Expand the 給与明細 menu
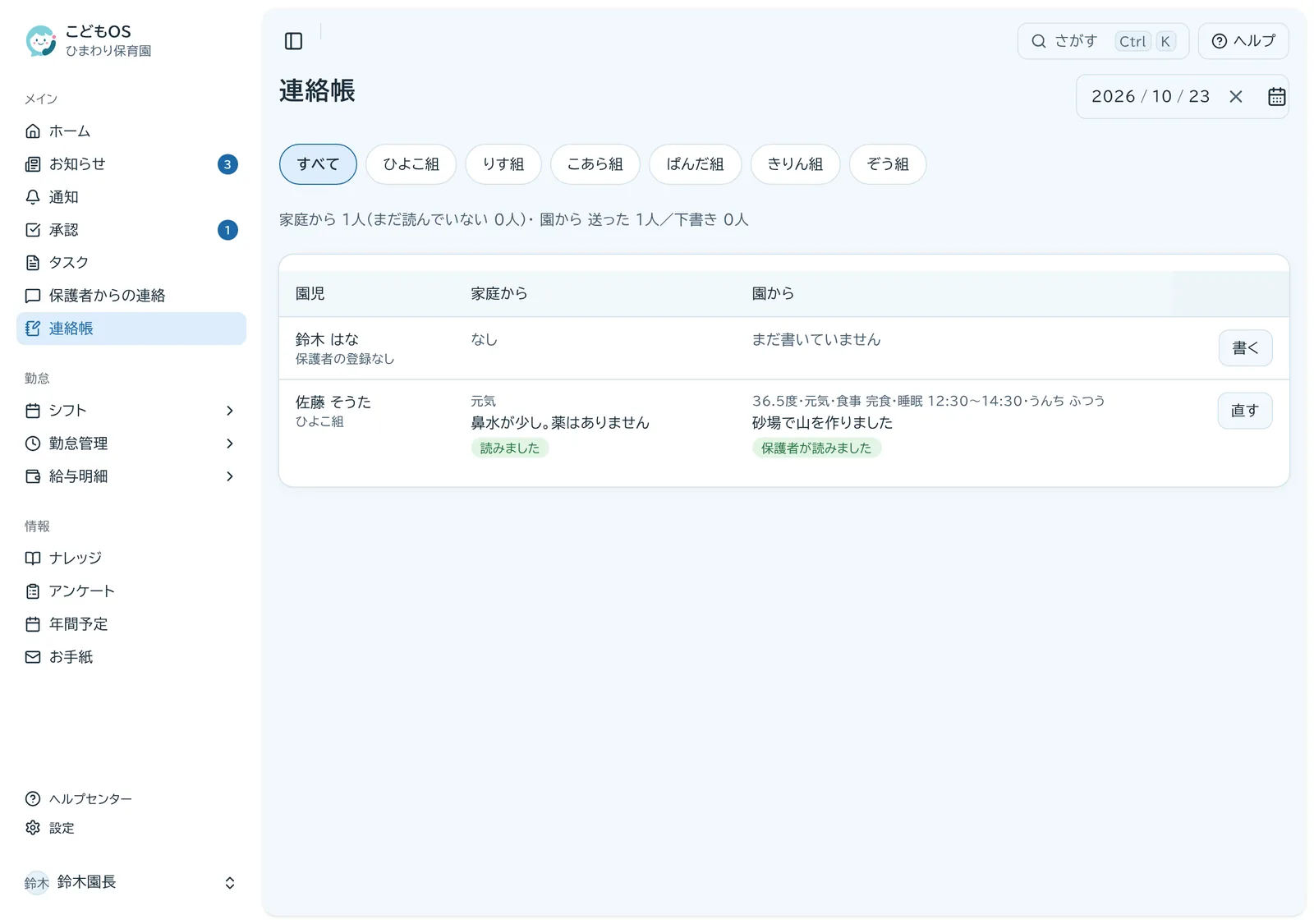This screenshot has height=924, width=1314. [x=131, y=476]
